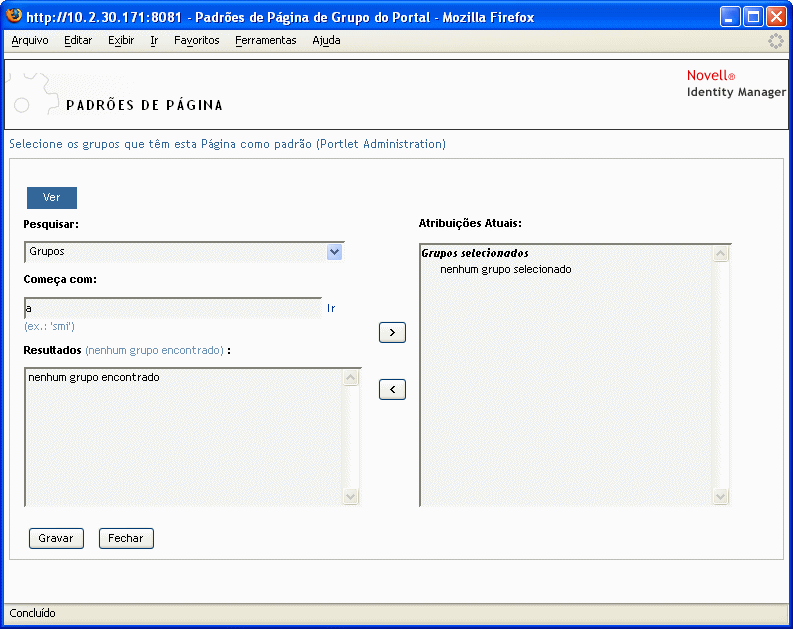Screen dimensions: 793x629
Task: Remove group with left arrow button
Action: [392, 389]
